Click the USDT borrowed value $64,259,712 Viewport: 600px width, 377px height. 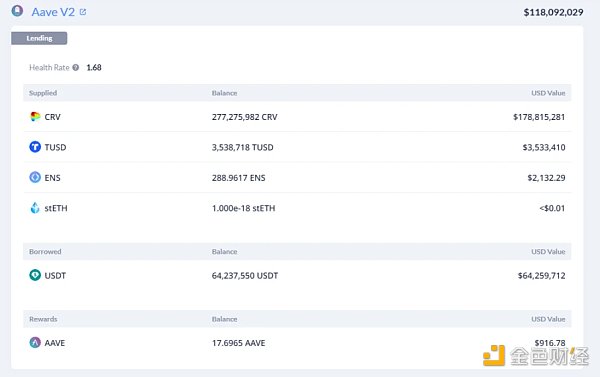541,276
